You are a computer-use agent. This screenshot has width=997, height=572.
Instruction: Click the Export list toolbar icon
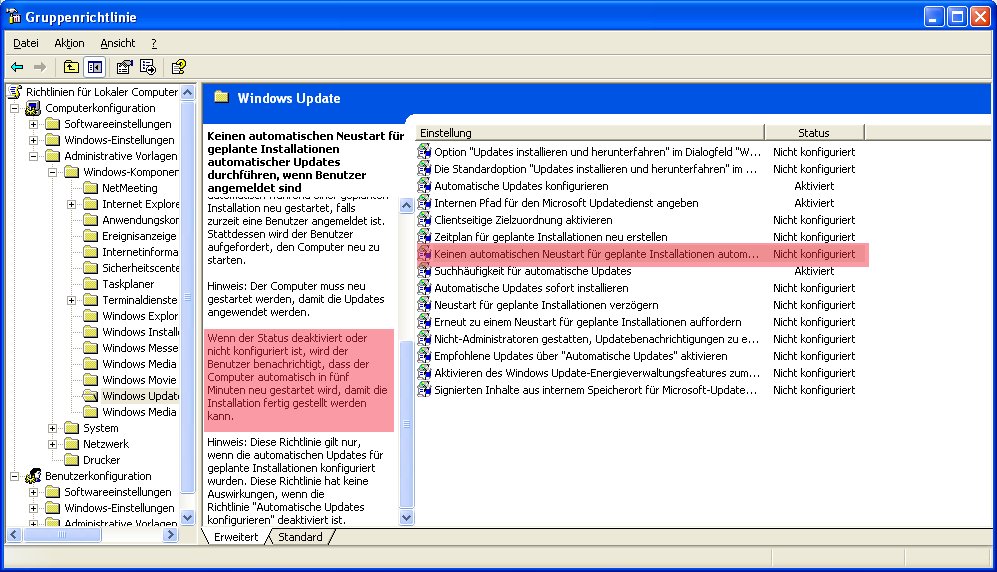148,67
